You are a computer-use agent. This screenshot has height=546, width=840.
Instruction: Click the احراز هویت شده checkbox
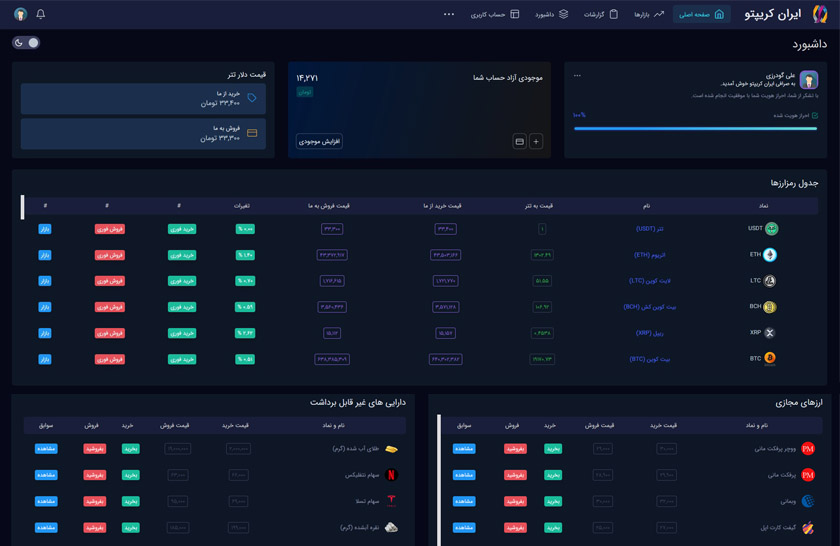click(x=814, y=116)
